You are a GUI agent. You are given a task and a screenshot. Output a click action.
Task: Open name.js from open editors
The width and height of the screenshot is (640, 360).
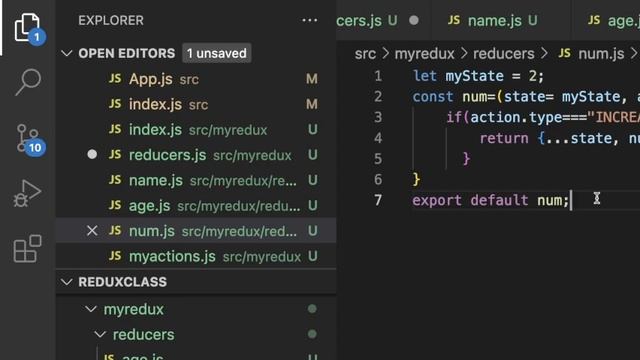[196, 180]
